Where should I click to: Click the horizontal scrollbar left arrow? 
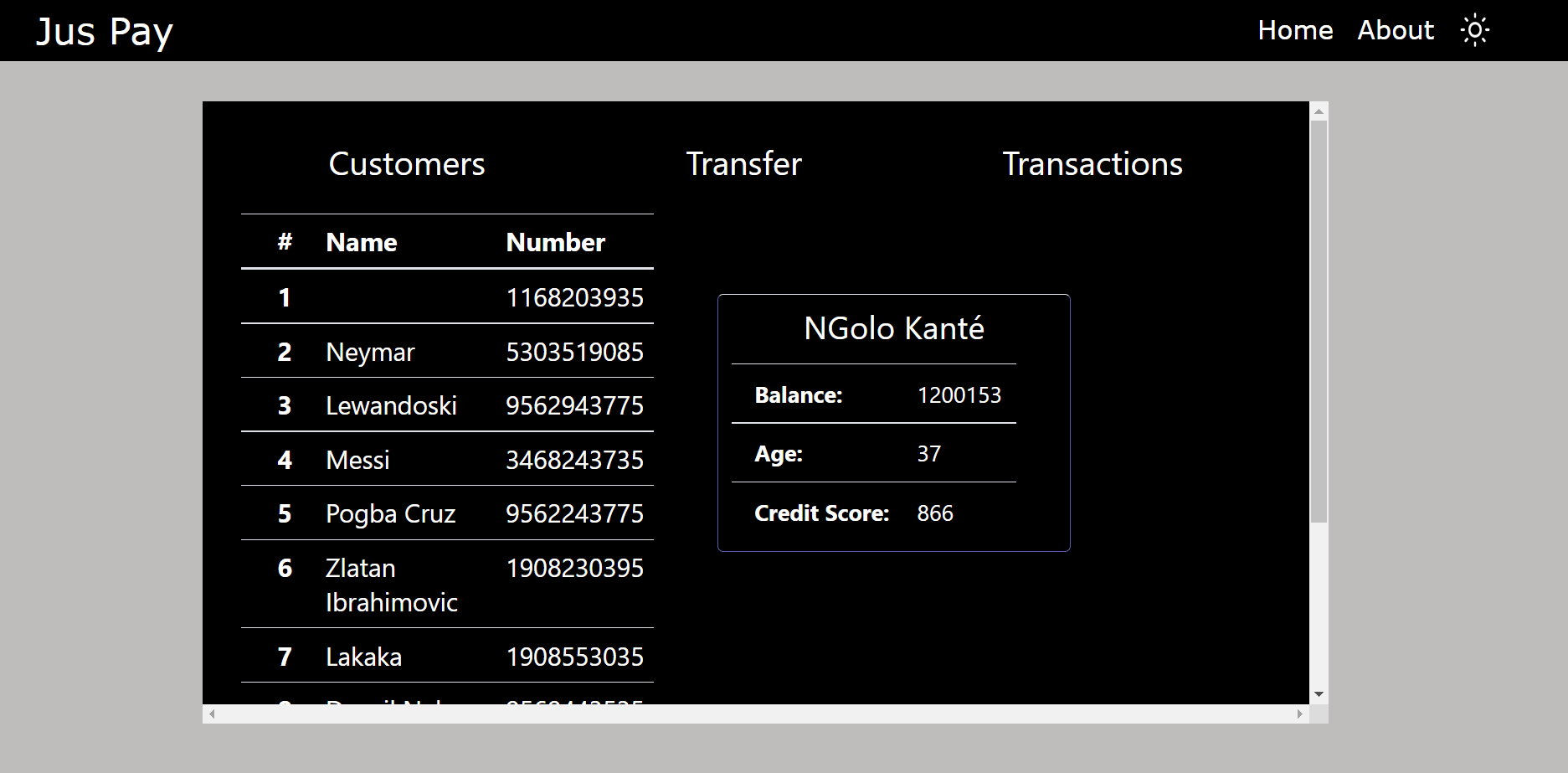[x=213, y=714]
